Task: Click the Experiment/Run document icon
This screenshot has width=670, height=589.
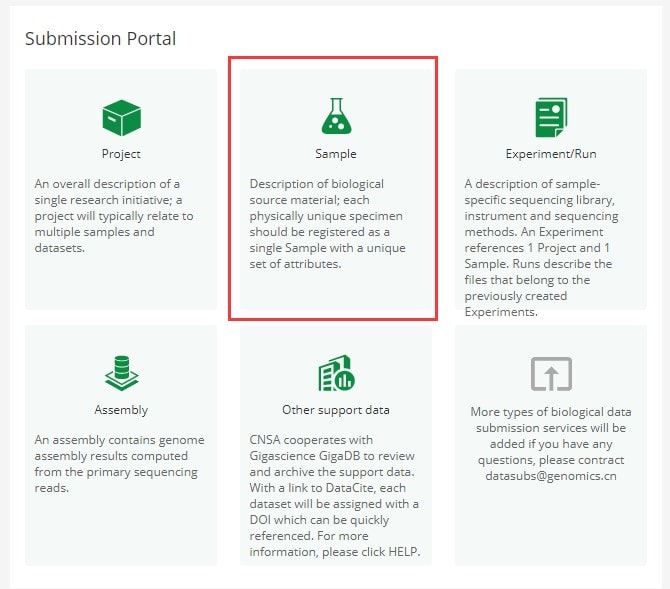Action: [551, 117]
